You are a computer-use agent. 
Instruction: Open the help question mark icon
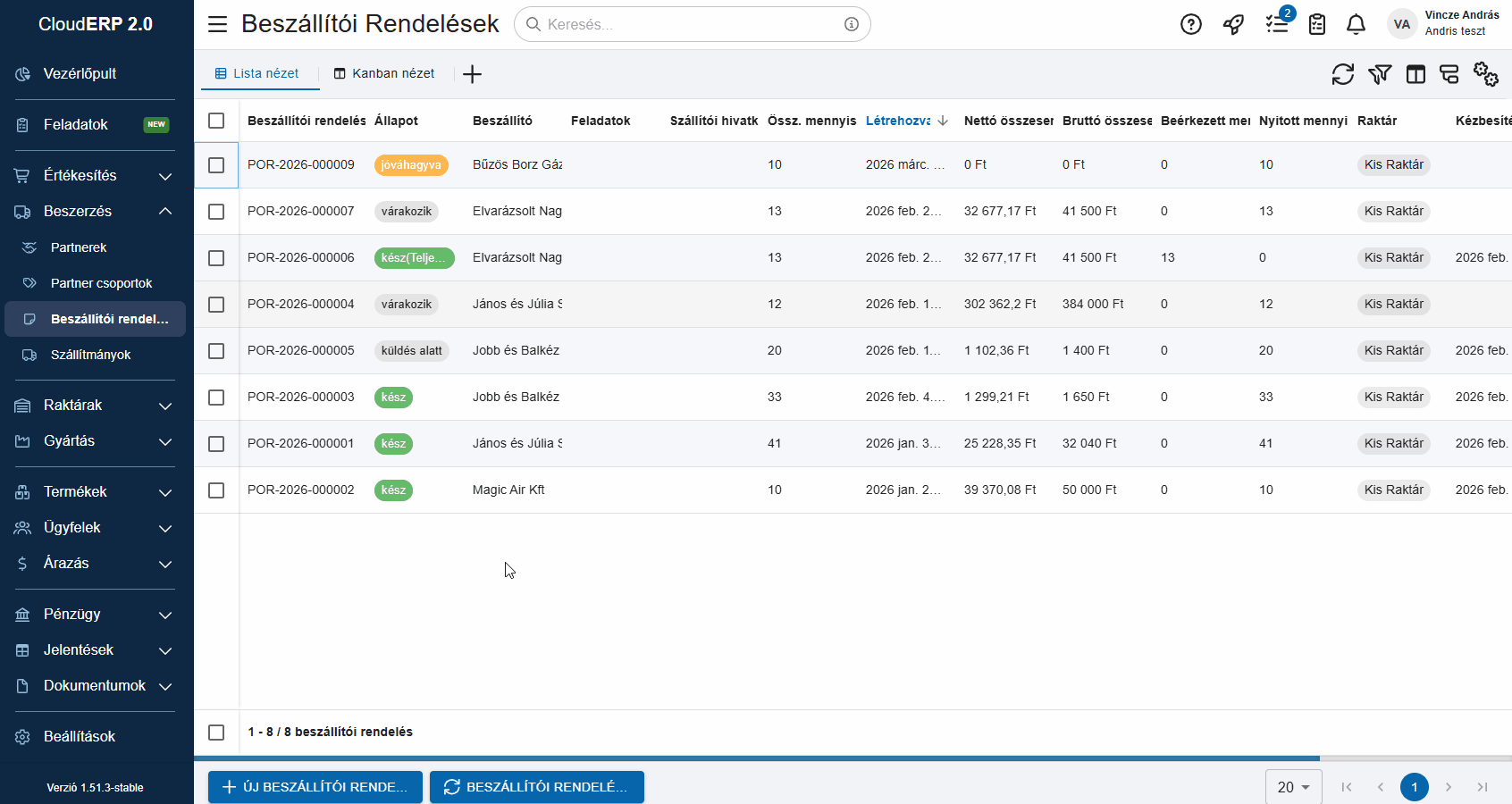click(1190, 24)
